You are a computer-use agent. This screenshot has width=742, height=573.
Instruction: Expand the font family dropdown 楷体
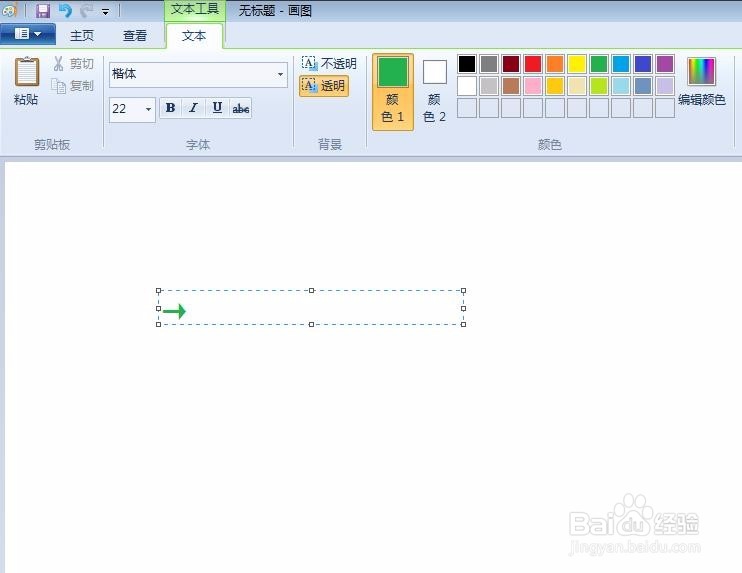(280, 74)
